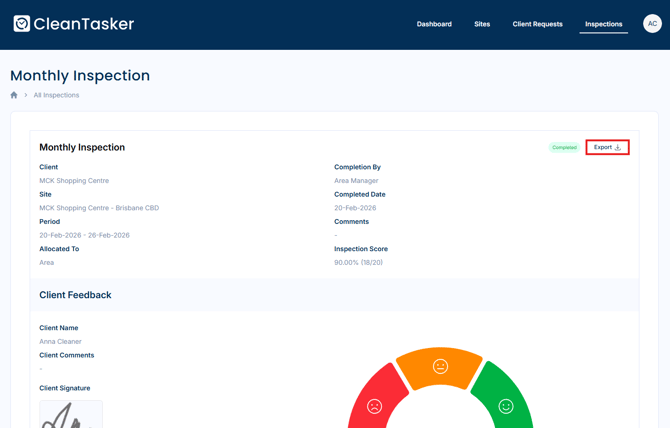Click the home breadcrumb icon

pos(14,95)
